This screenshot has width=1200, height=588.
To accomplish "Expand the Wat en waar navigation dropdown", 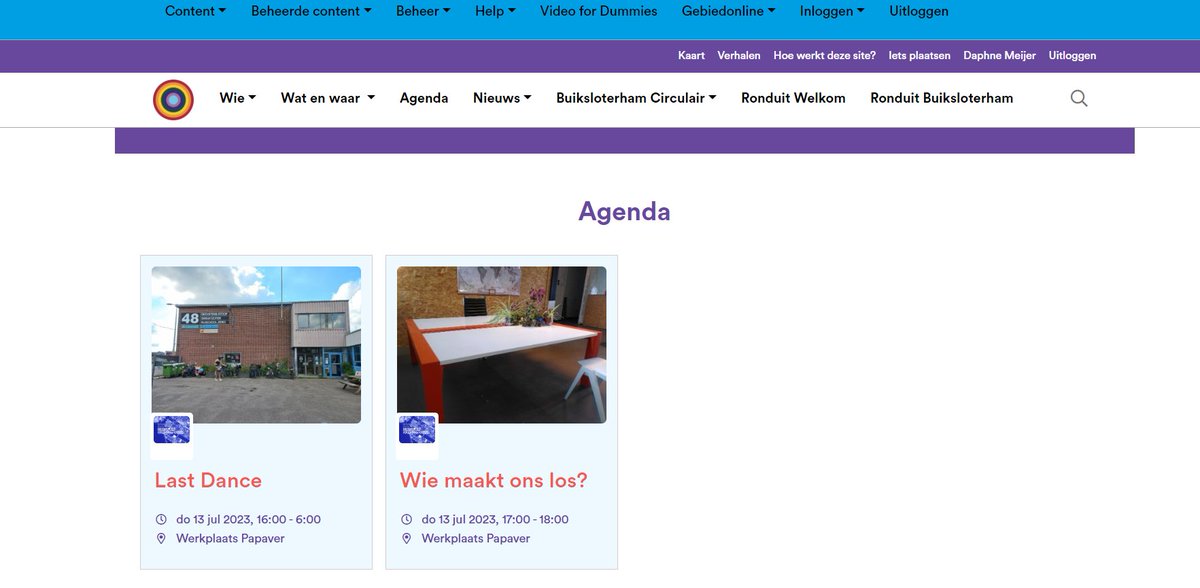I will point(327,98).
